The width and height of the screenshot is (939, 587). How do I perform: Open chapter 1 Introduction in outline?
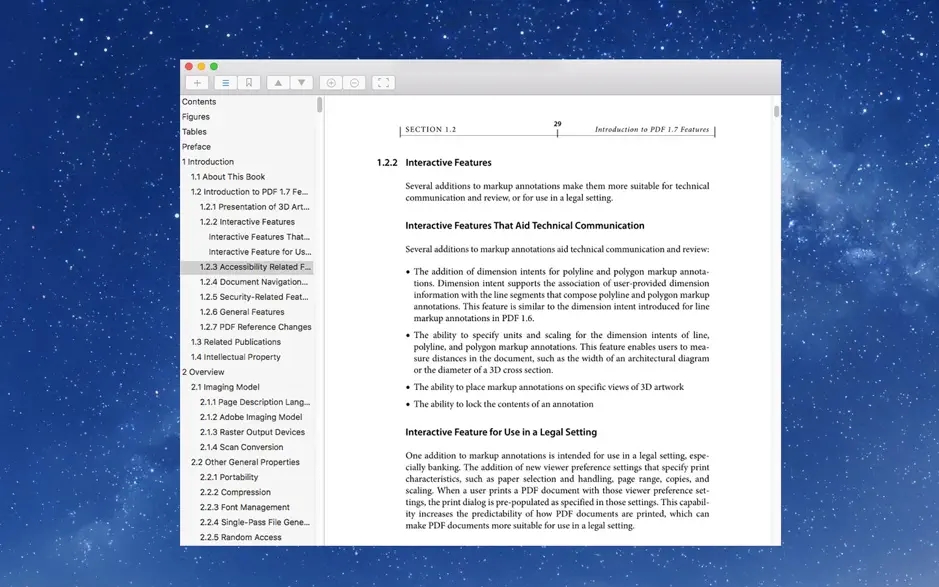tap(208, 162)
